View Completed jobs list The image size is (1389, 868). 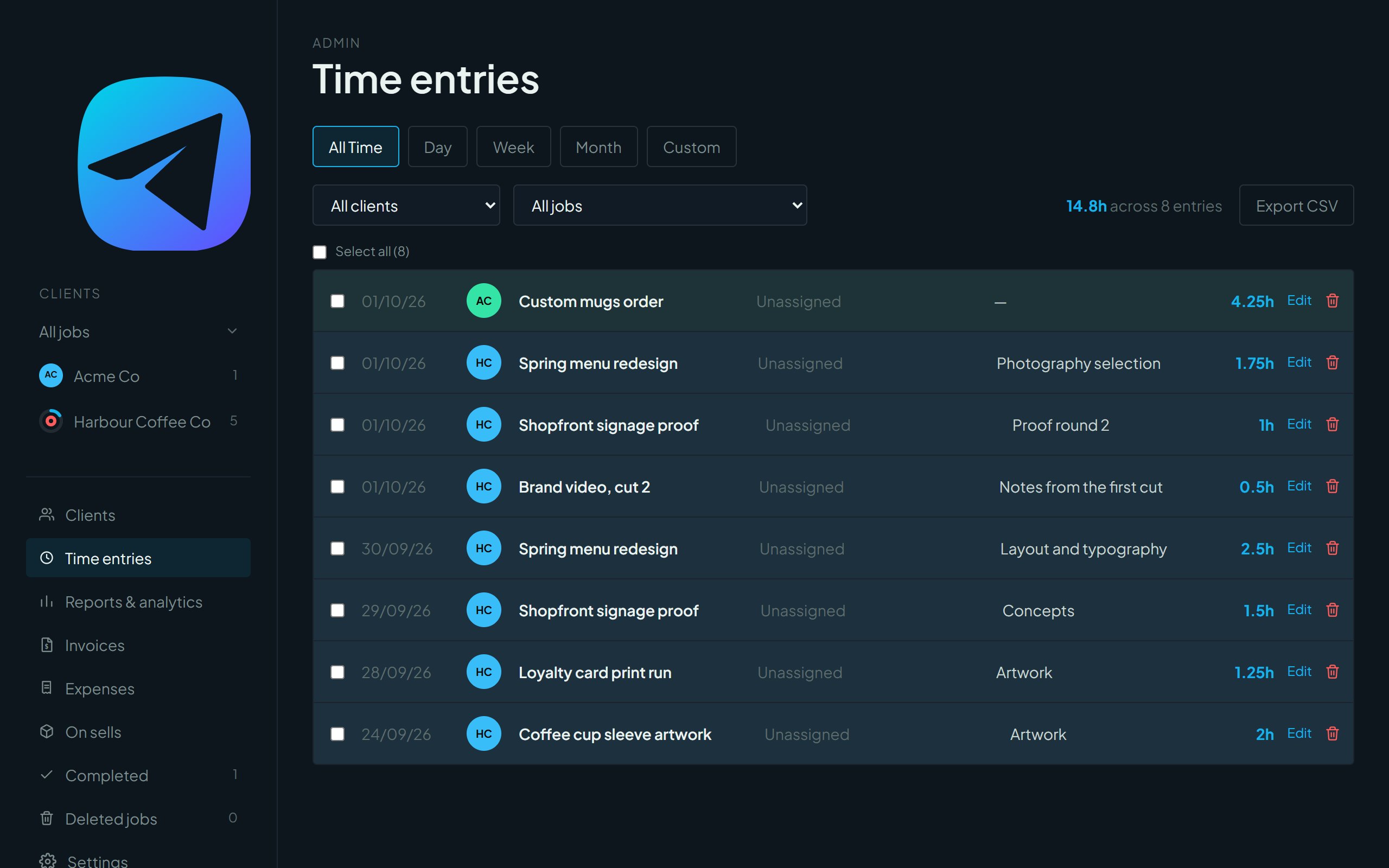tap(138, 775)
